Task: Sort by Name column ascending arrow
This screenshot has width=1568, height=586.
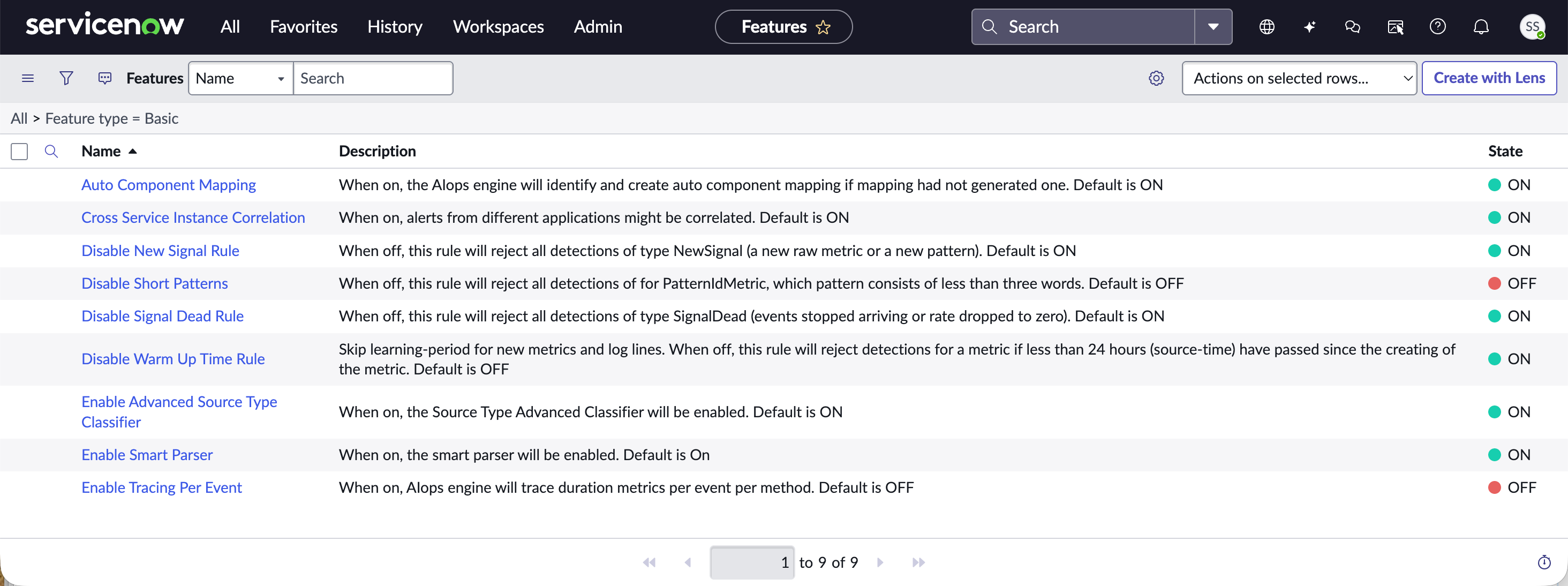Action: click(x=133, y=151)
